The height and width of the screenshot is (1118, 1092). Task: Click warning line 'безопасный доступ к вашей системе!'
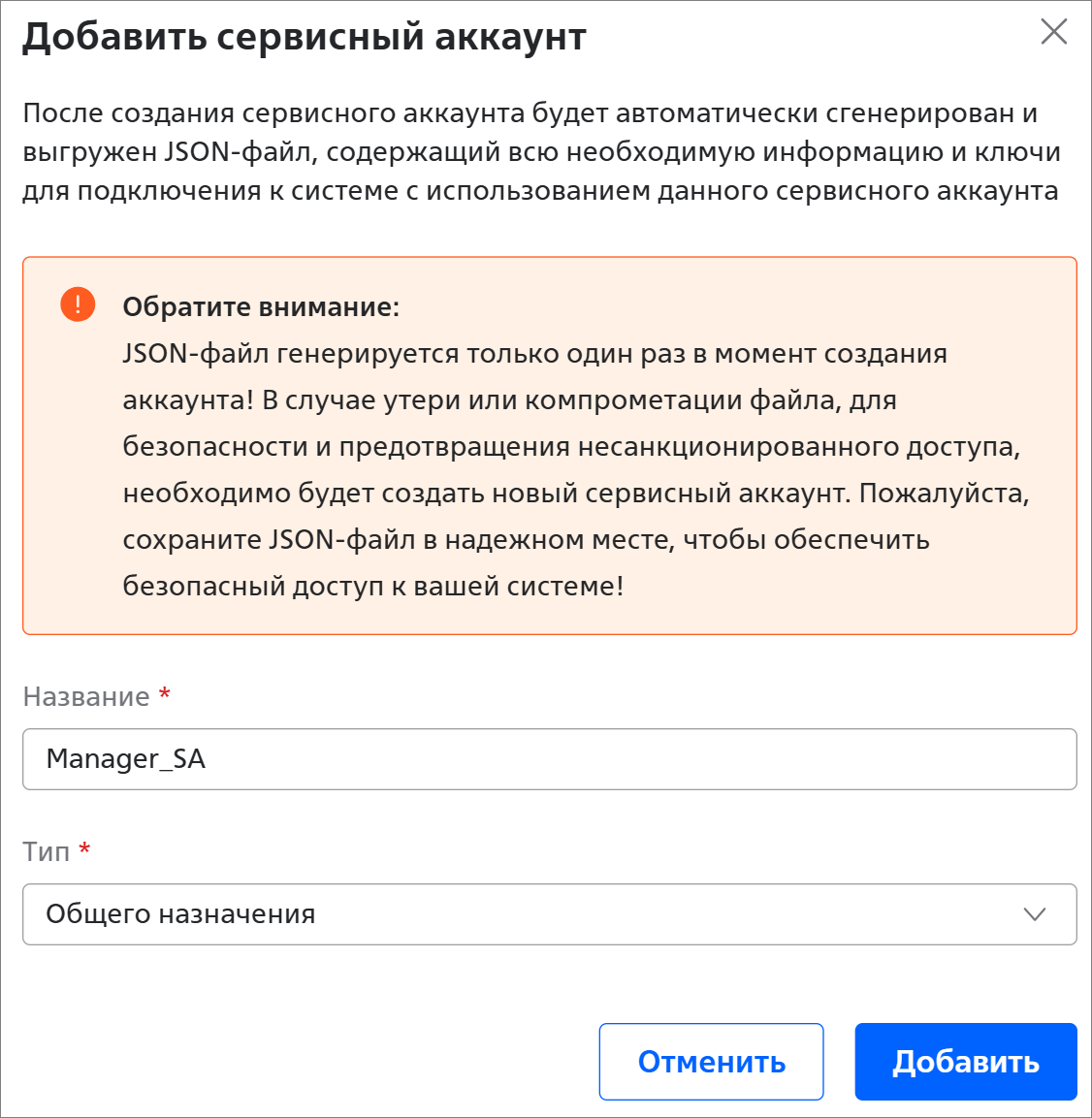pos(373,586)
